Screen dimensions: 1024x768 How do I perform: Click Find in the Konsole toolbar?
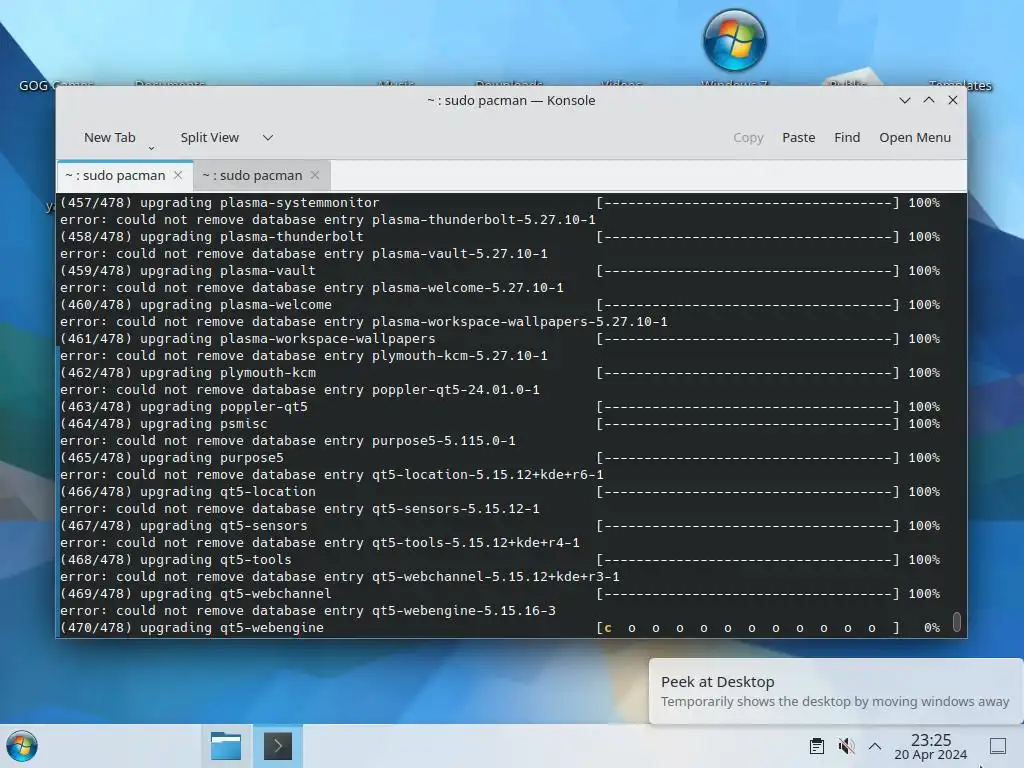[x=847, y=138]
